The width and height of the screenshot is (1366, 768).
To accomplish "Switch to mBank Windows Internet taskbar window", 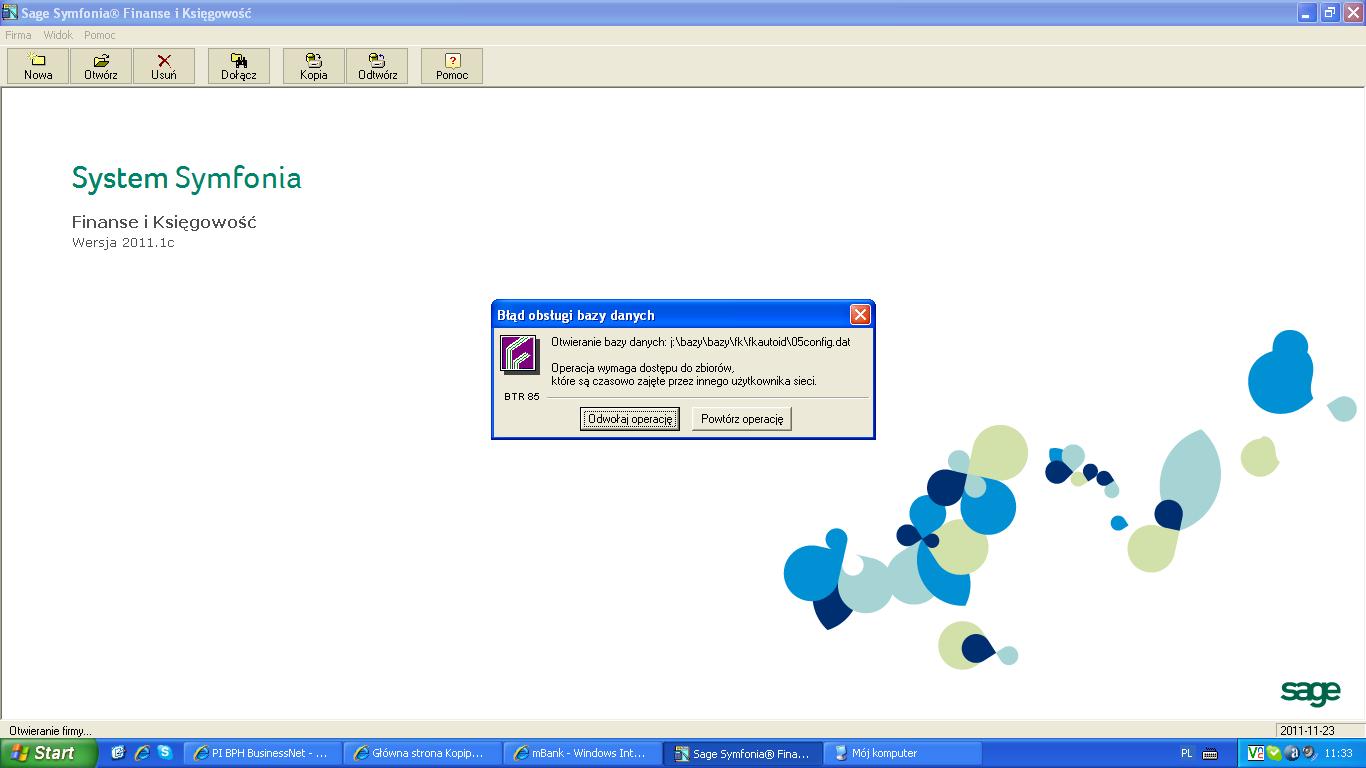I will [x=582, y=753].
